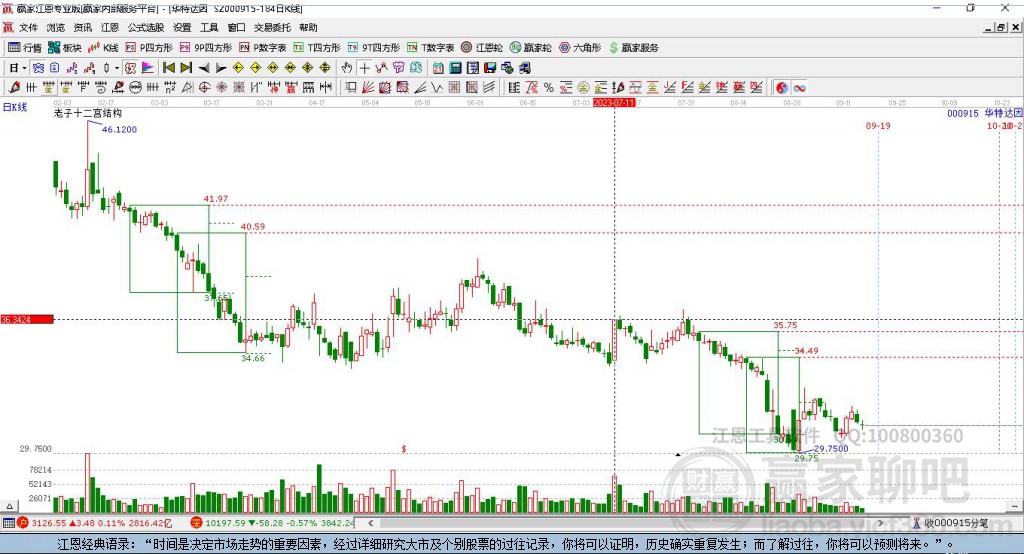Click the 46.1200 high price label
1024x554 pixels.
point(120,129)
